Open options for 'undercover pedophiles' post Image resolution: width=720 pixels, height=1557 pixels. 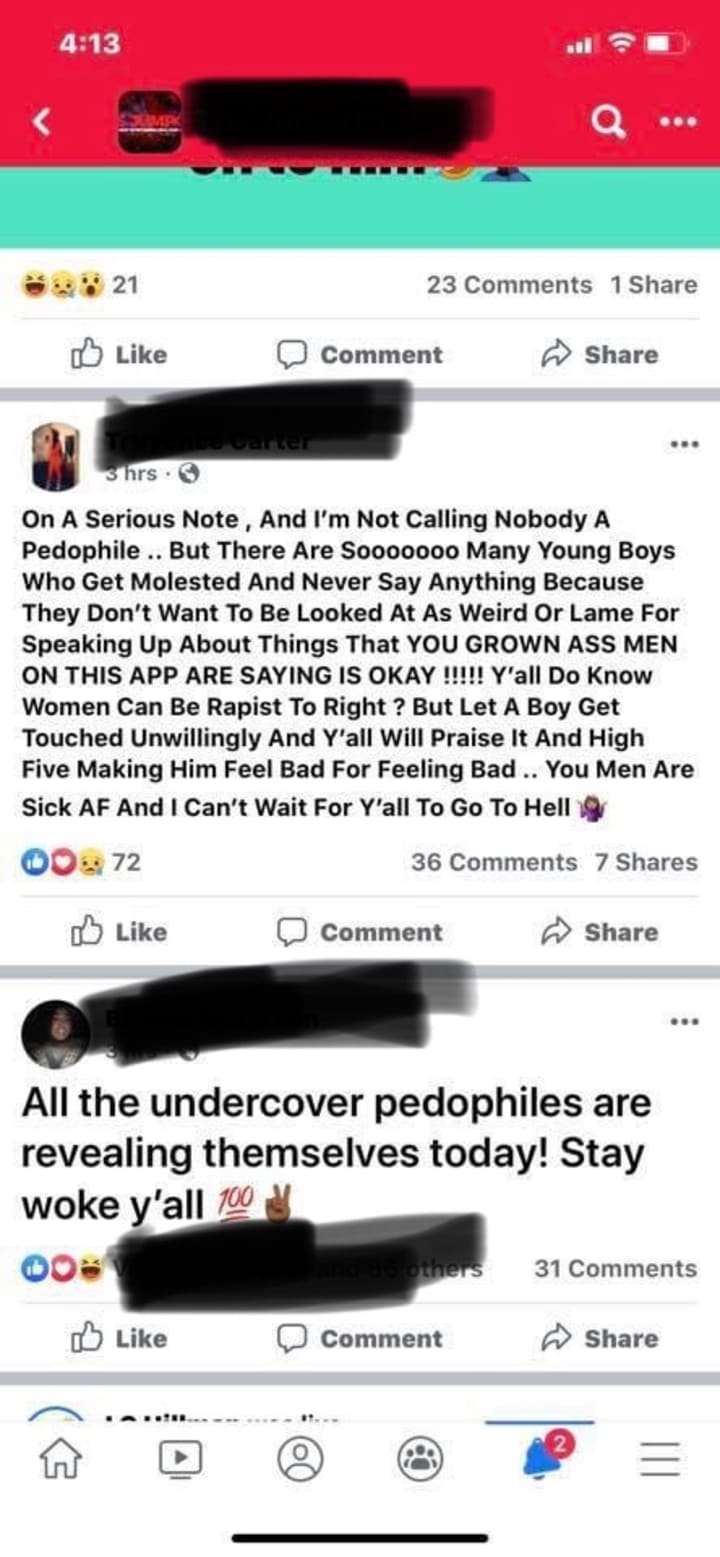click(x=684, y=1021)
